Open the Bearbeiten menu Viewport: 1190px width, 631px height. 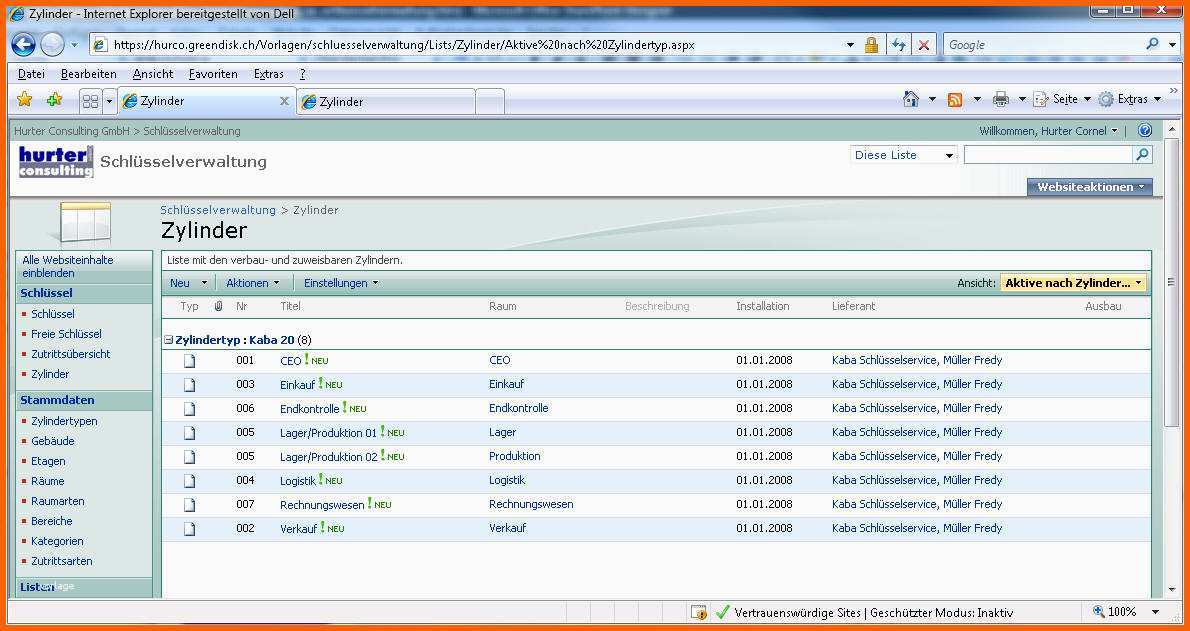[x=88, y=74]
